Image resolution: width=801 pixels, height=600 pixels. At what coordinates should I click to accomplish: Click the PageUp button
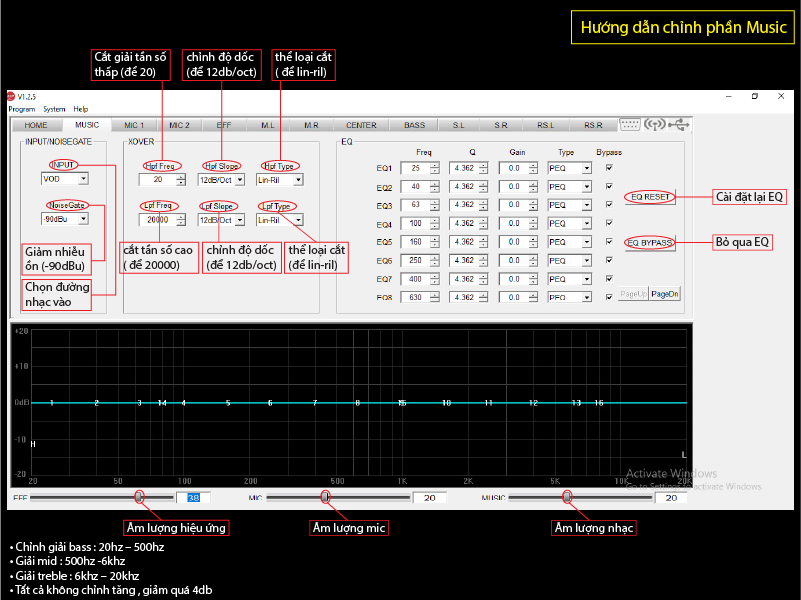click(x=633, y=294)
